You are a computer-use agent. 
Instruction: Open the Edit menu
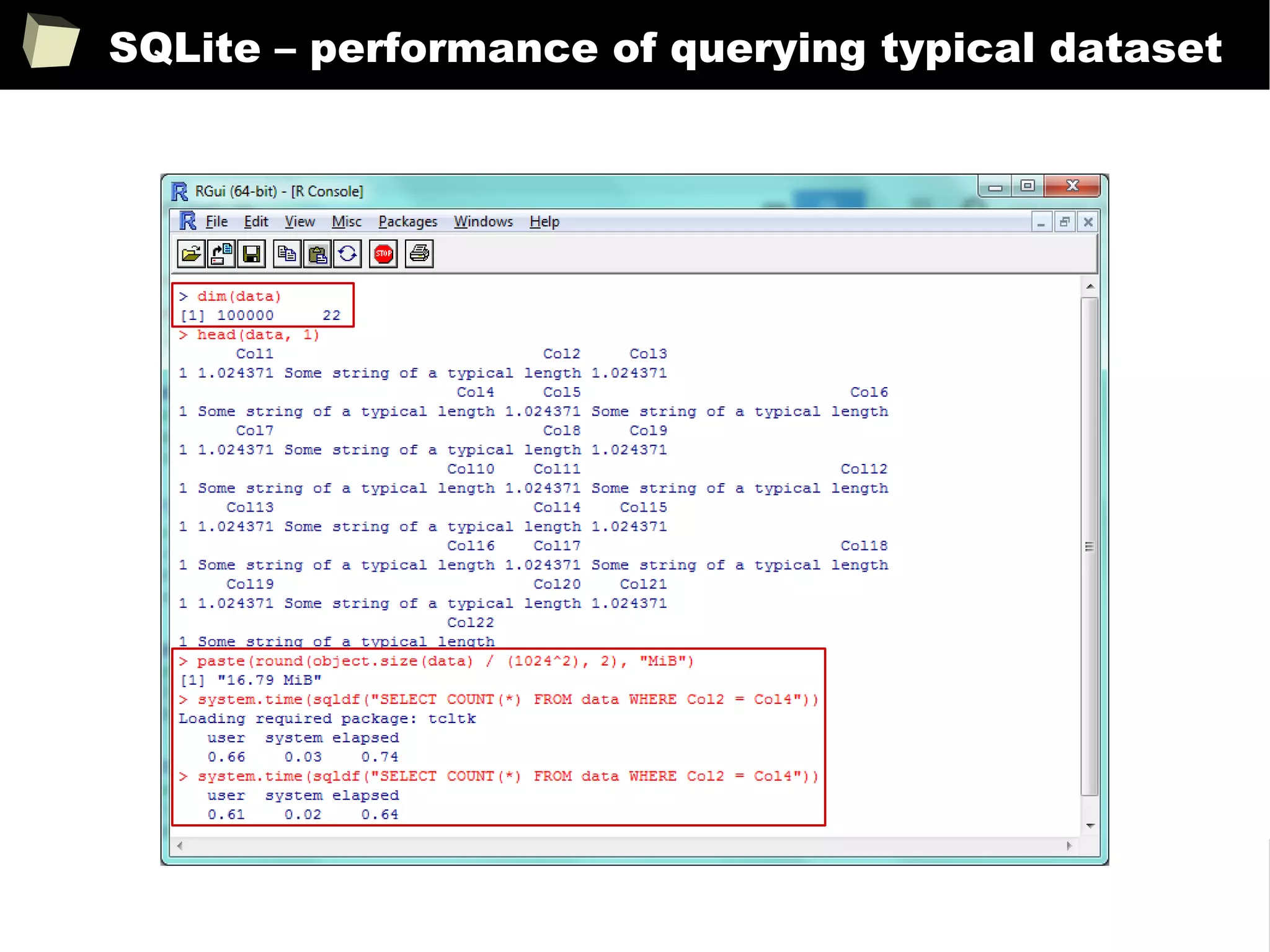point(255,221)
